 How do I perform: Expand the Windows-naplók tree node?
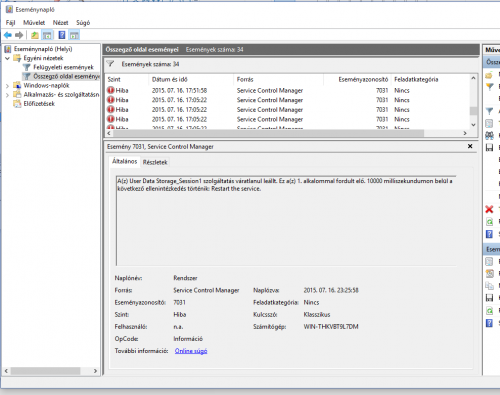tap(7, 86)
